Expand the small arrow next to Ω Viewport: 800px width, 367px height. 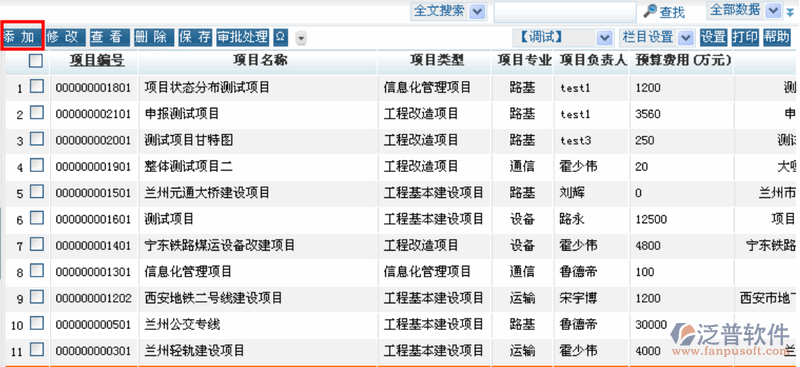(302, 38)
